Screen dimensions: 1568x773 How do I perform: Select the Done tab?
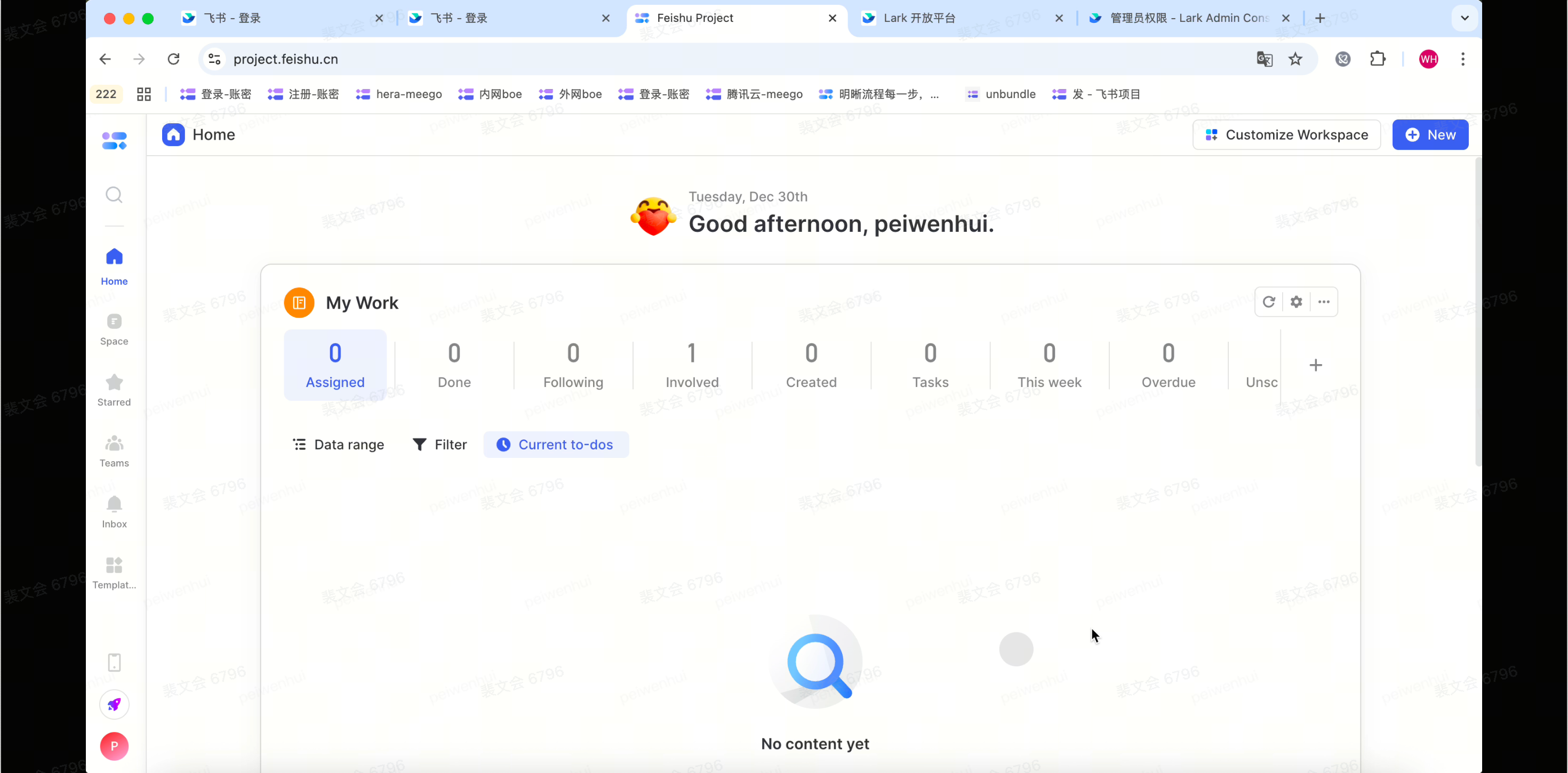point(454,365)
